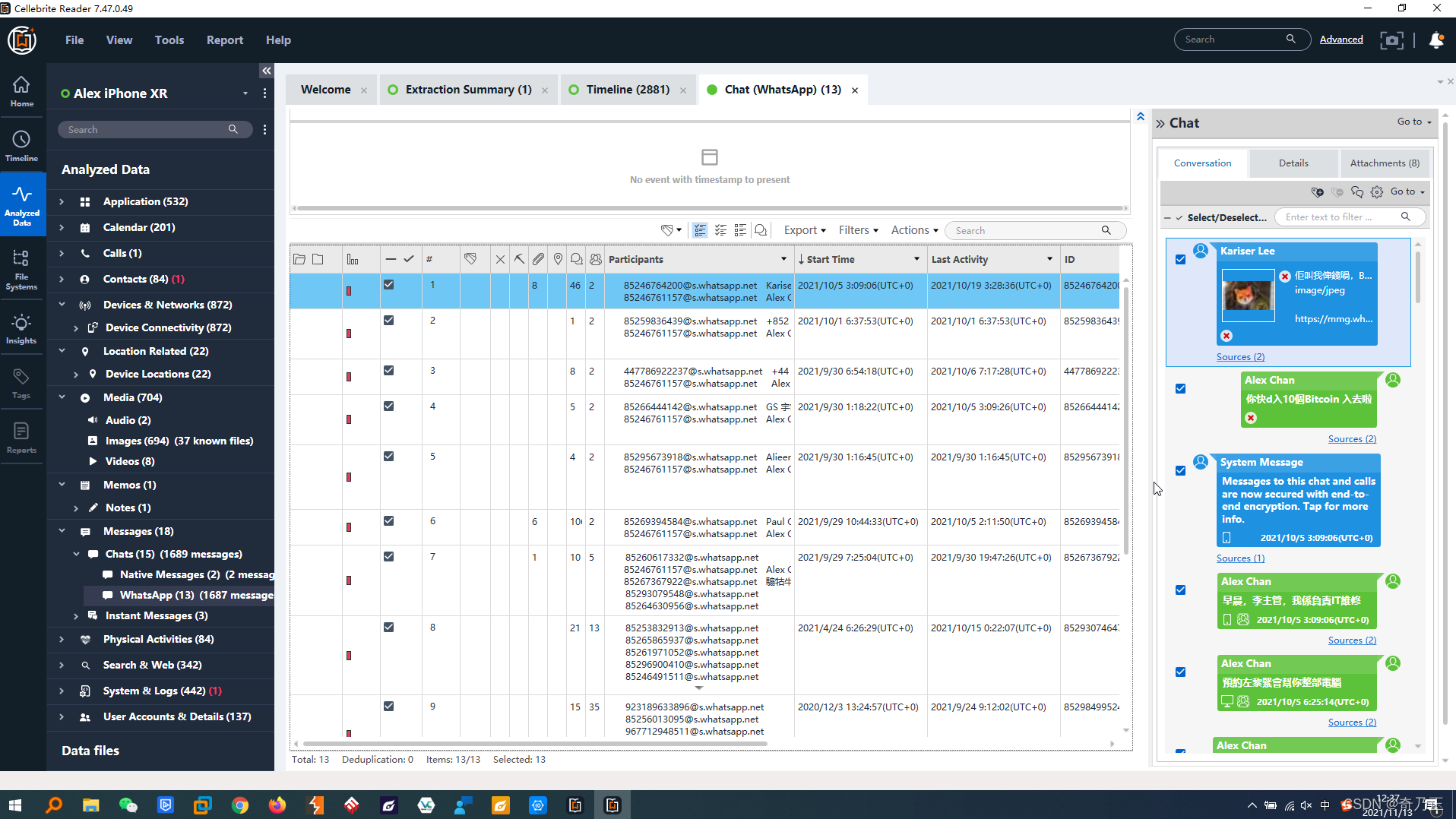
Task: Open the Home sidebar section
Action: [21, 91]
